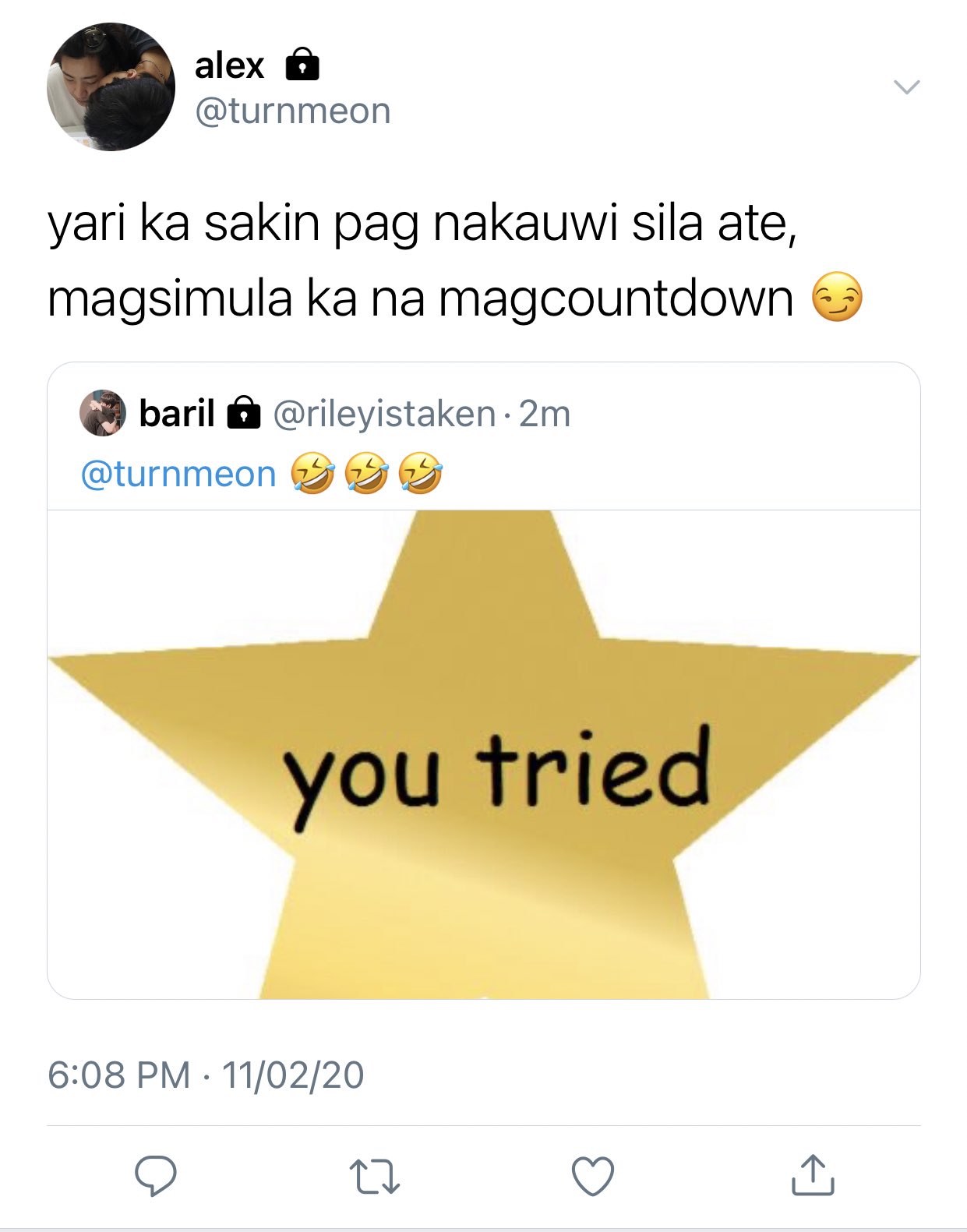Open the reply speech bubble icon

click(x=156, y=1175)
